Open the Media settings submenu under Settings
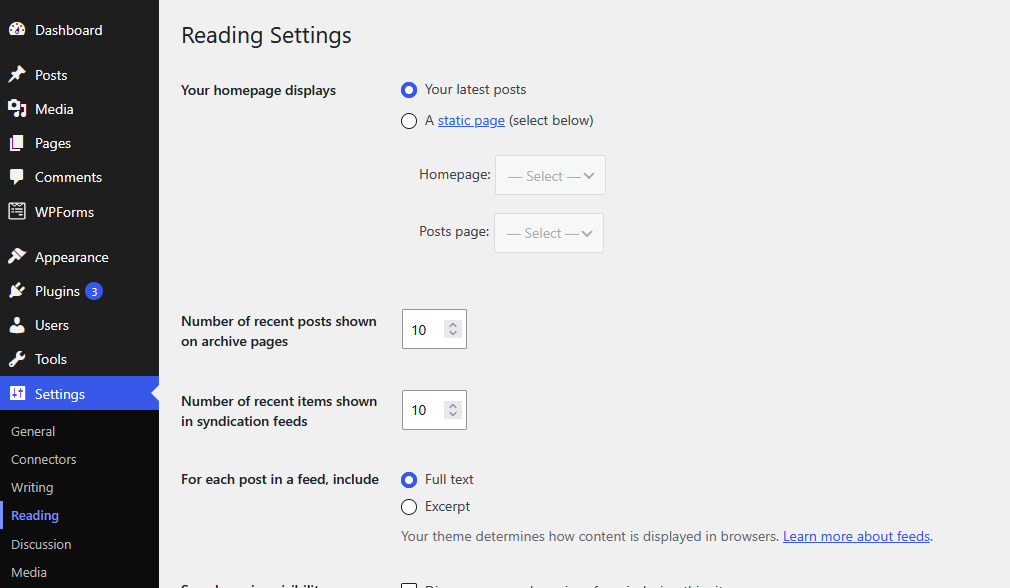Screen dimensions: 1010x588 29,572
